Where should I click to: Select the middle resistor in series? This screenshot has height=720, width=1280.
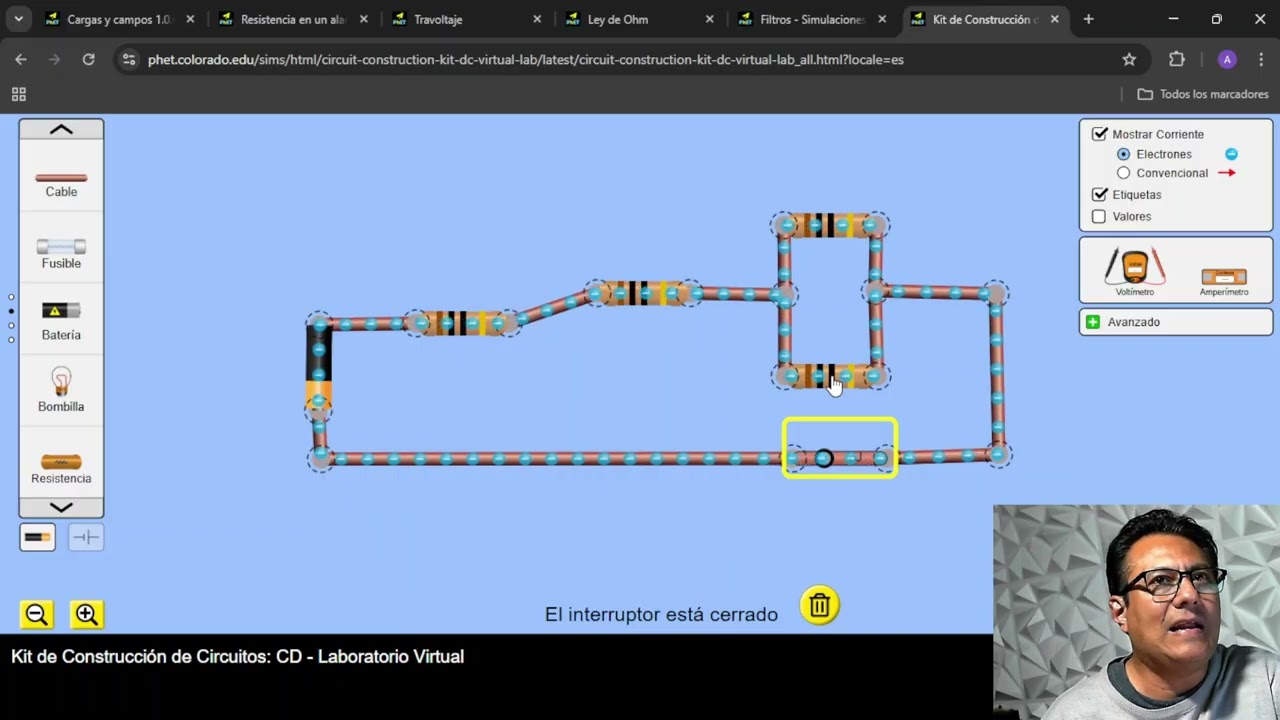tap(645, 293)
